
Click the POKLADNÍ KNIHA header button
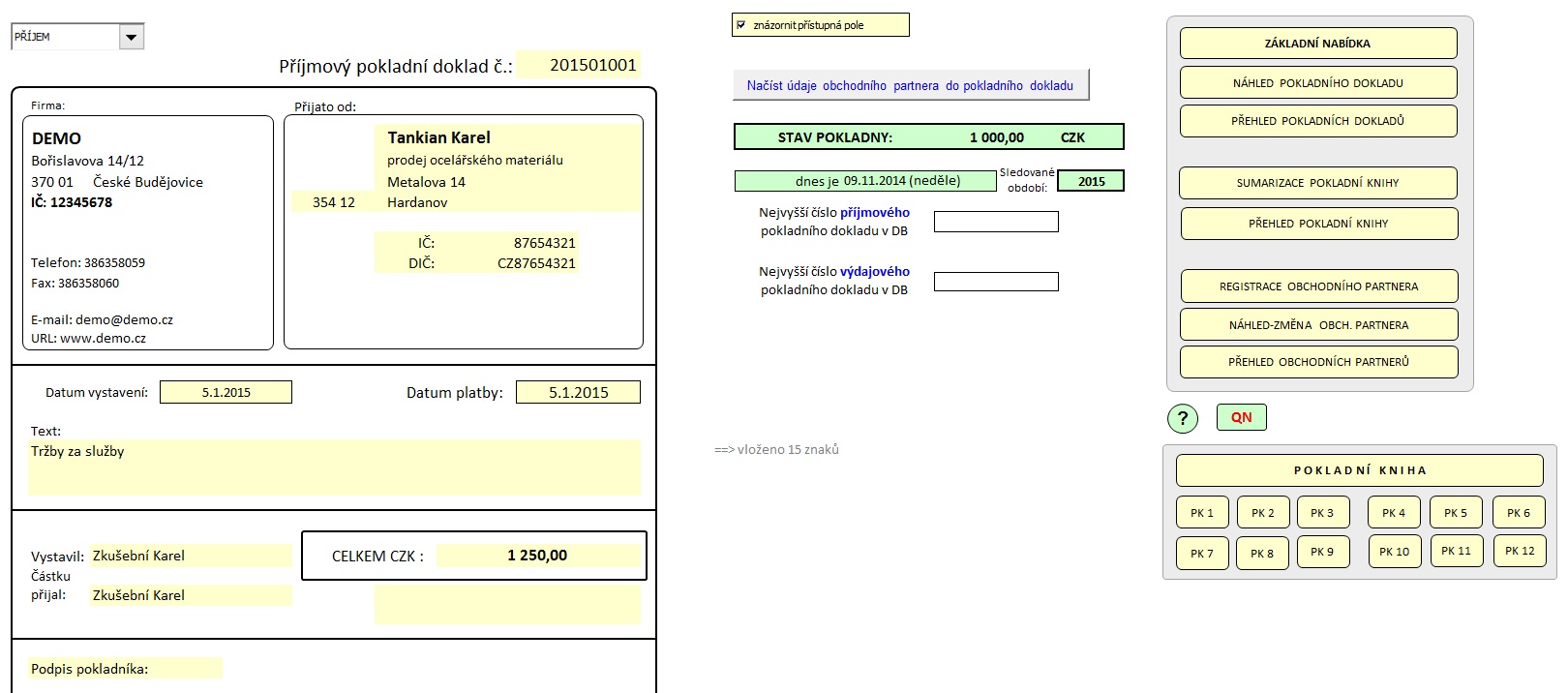tap(1359, 470)
